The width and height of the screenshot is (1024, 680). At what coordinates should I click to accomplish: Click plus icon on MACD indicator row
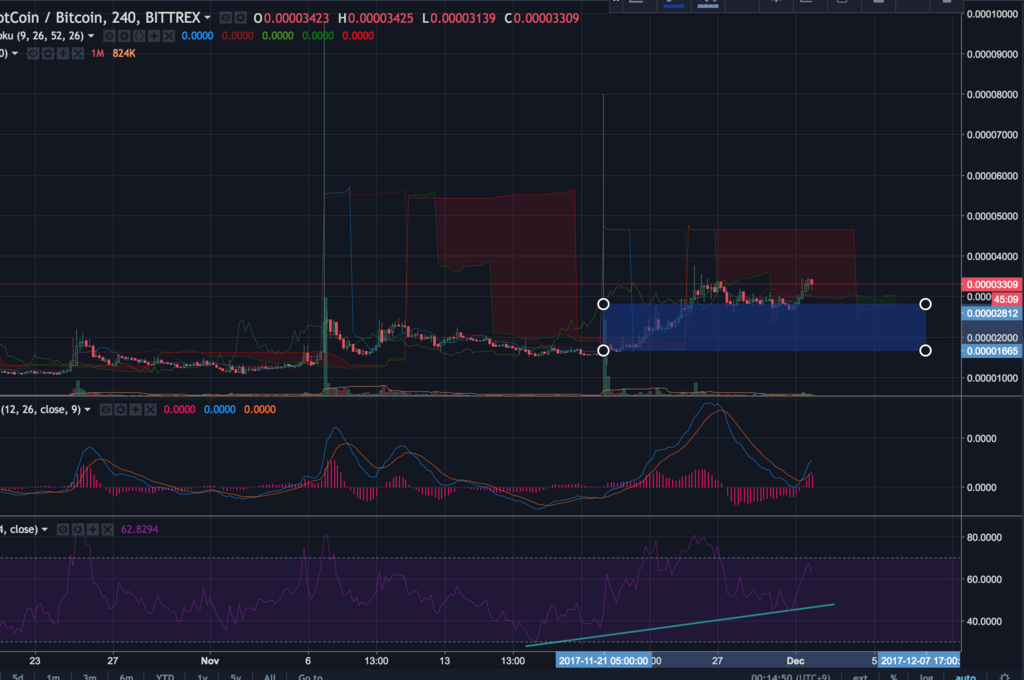pyautogui.click(x=135, y=410)
